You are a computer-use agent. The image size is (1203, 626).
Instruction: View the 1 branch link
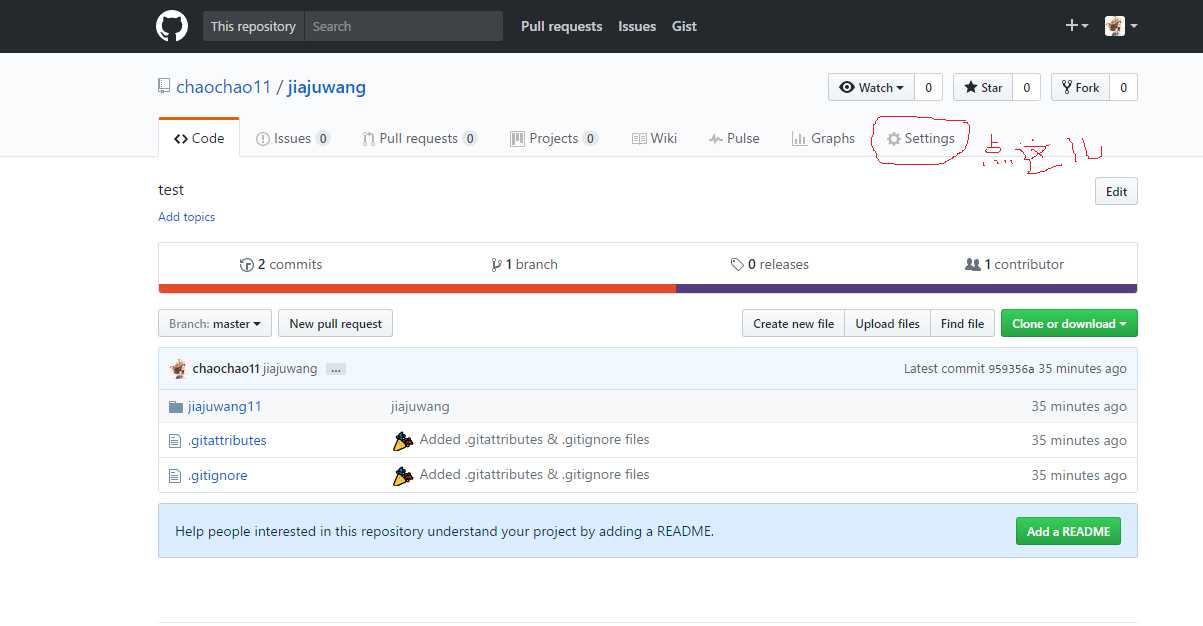524,264
